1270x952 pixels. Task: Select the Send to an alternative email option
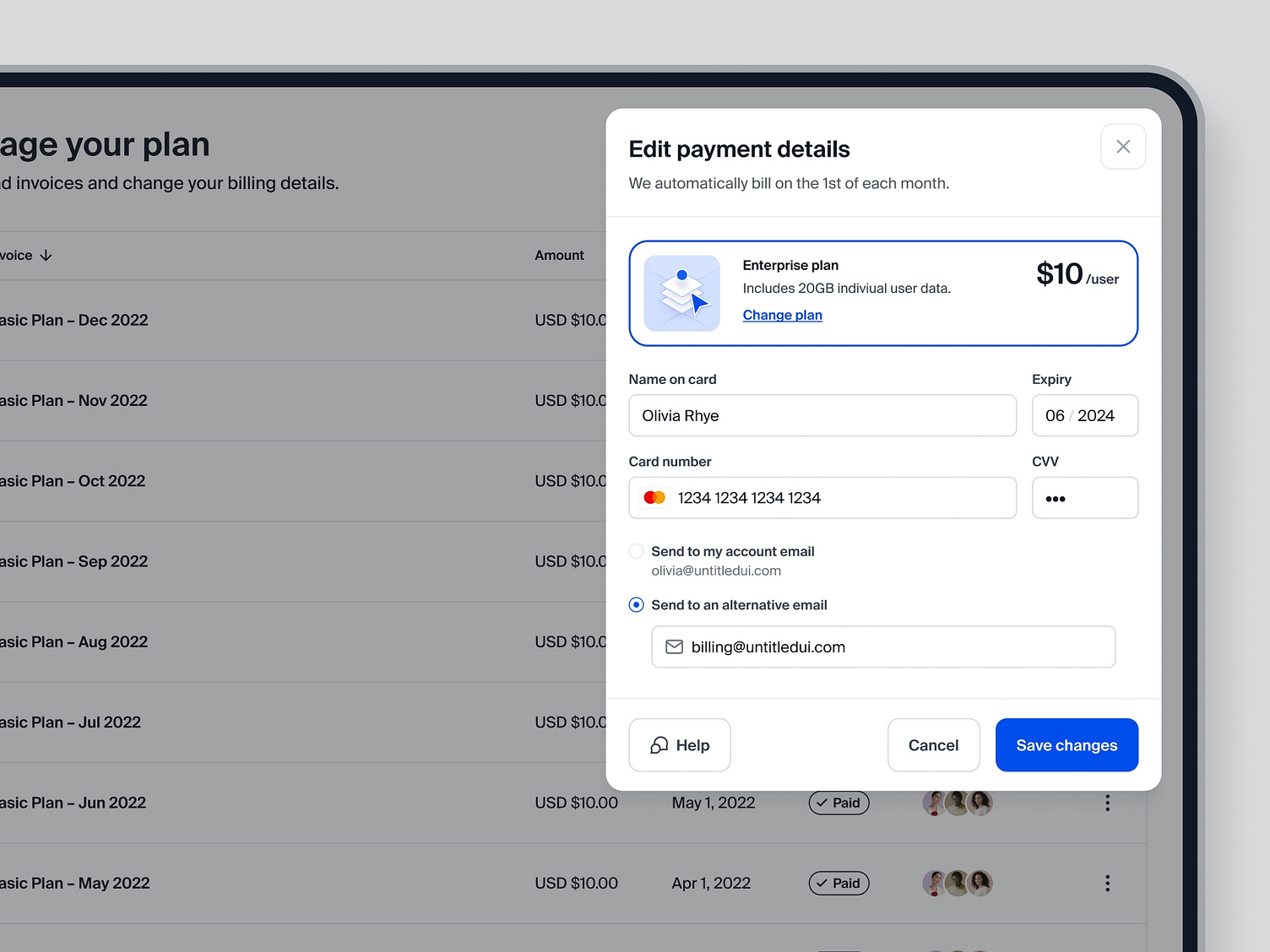636,604
